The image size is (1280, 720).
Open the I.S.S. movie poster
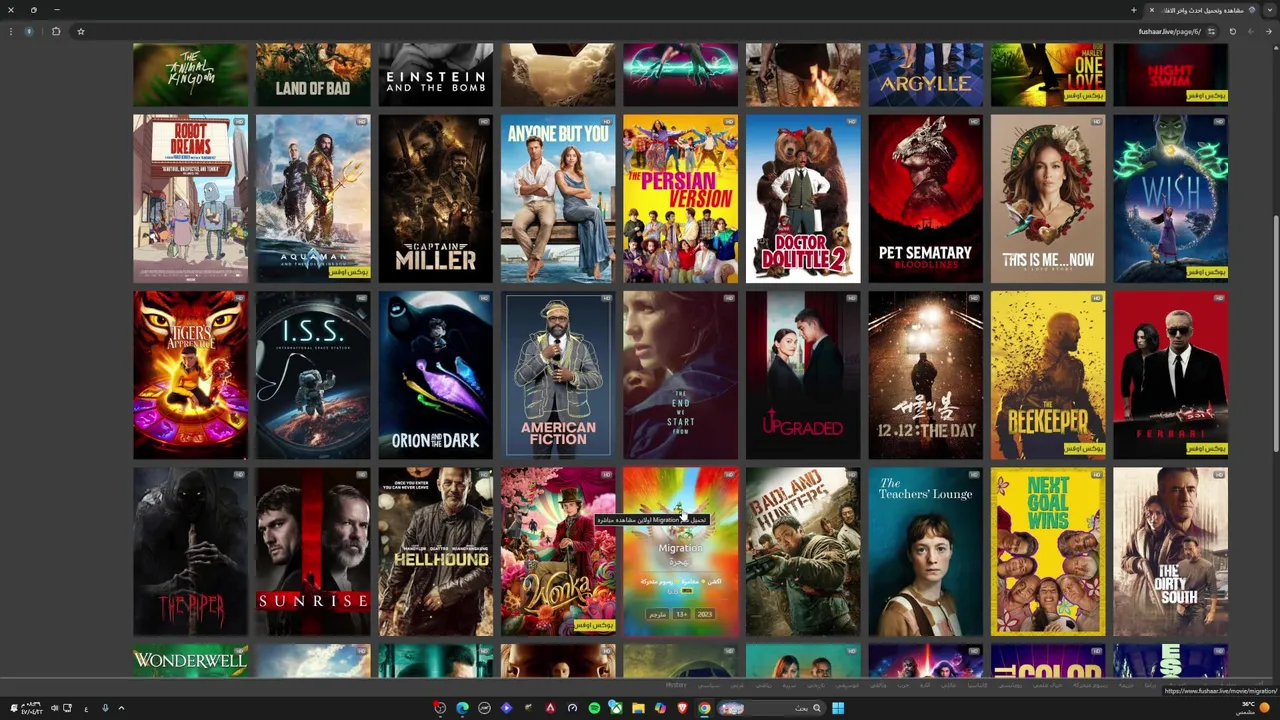click(313, 375)
